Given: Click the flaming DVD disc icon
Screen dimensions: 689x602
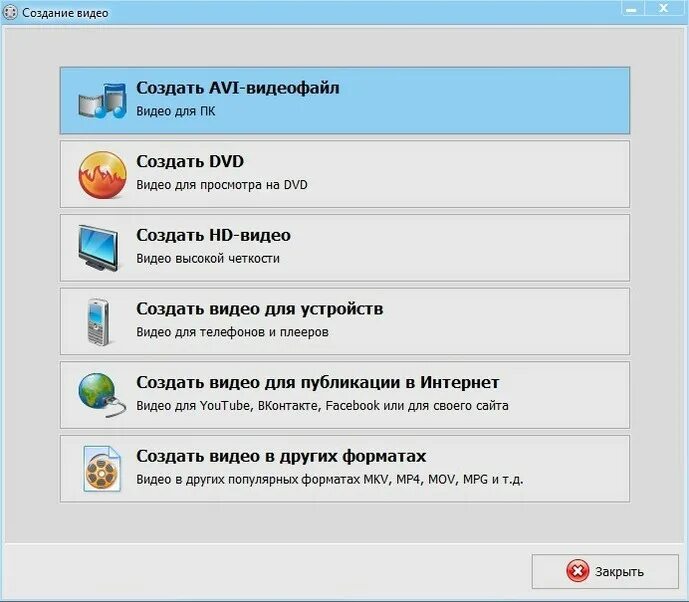Looking at the screenshot, I should tap(102, 174).
